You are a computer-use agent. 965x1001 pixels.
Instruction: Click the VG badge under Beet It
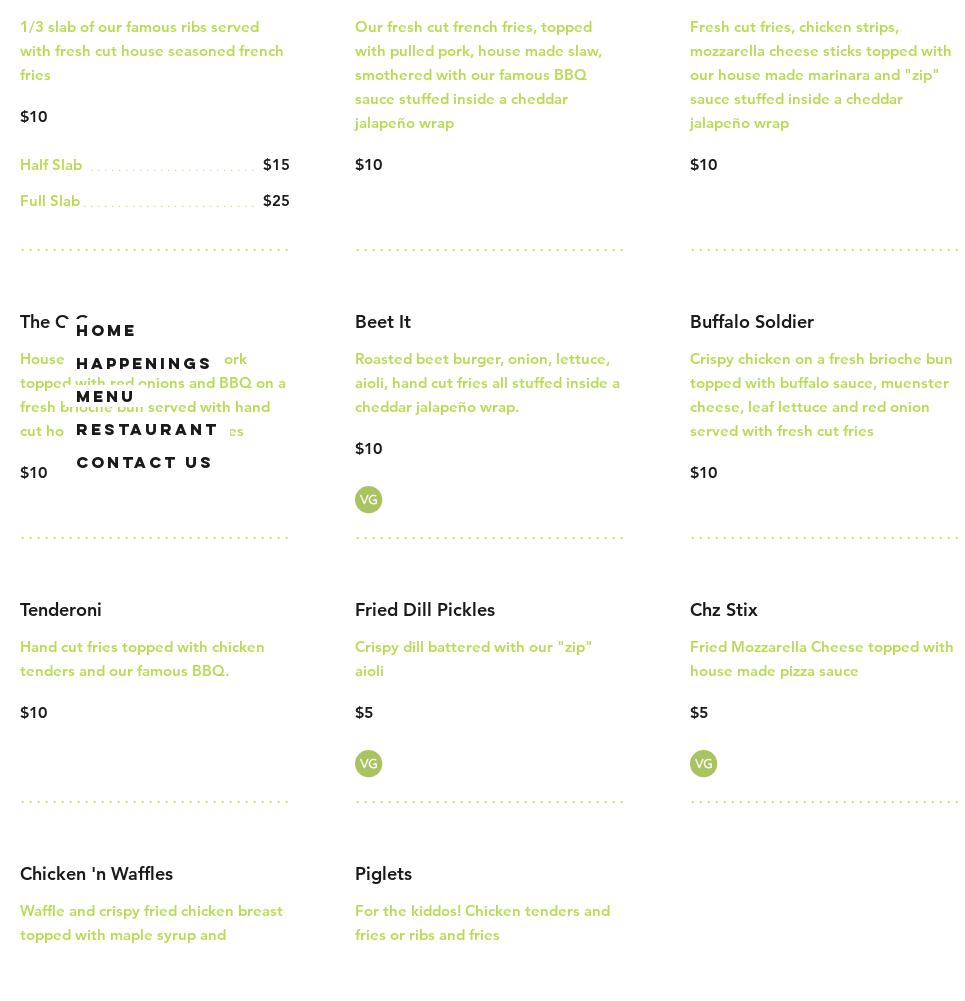368,500
